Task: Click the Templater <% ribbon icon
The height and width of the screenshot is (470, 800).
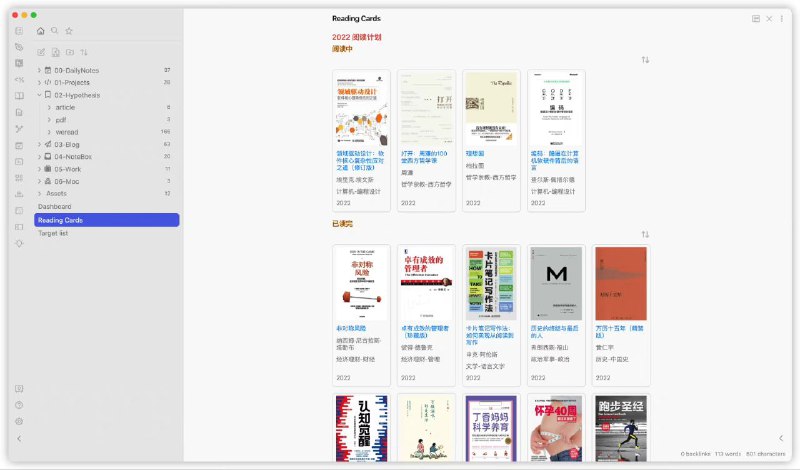Action: [x=19, y=80]
